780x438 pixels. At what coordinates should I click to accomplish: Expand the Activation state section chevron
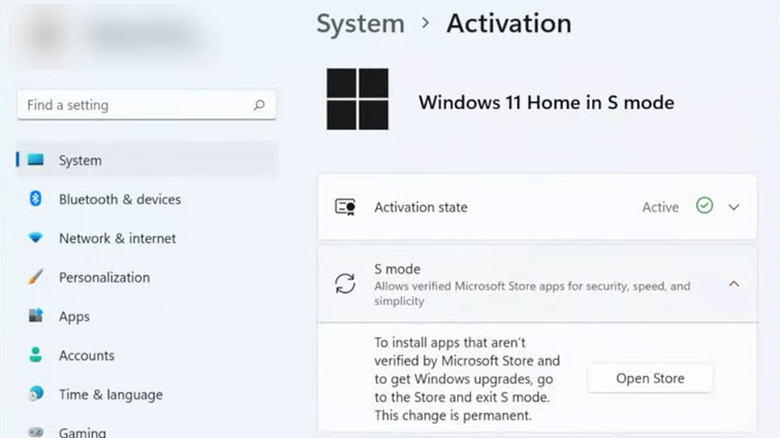click(734, 207)
